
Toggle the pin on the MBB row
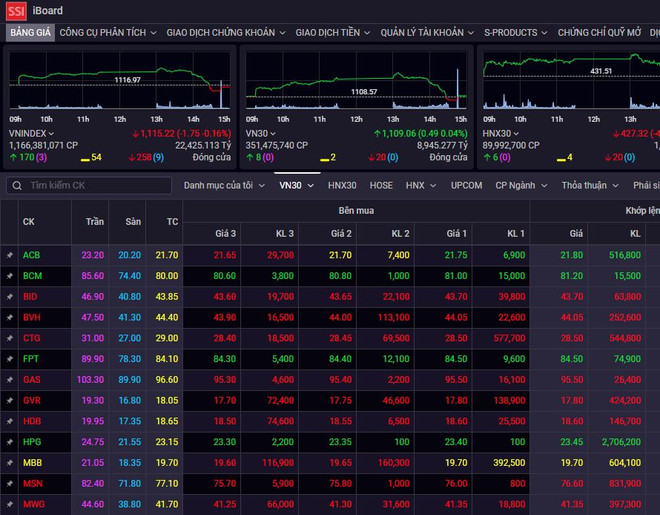coord(9,462)
